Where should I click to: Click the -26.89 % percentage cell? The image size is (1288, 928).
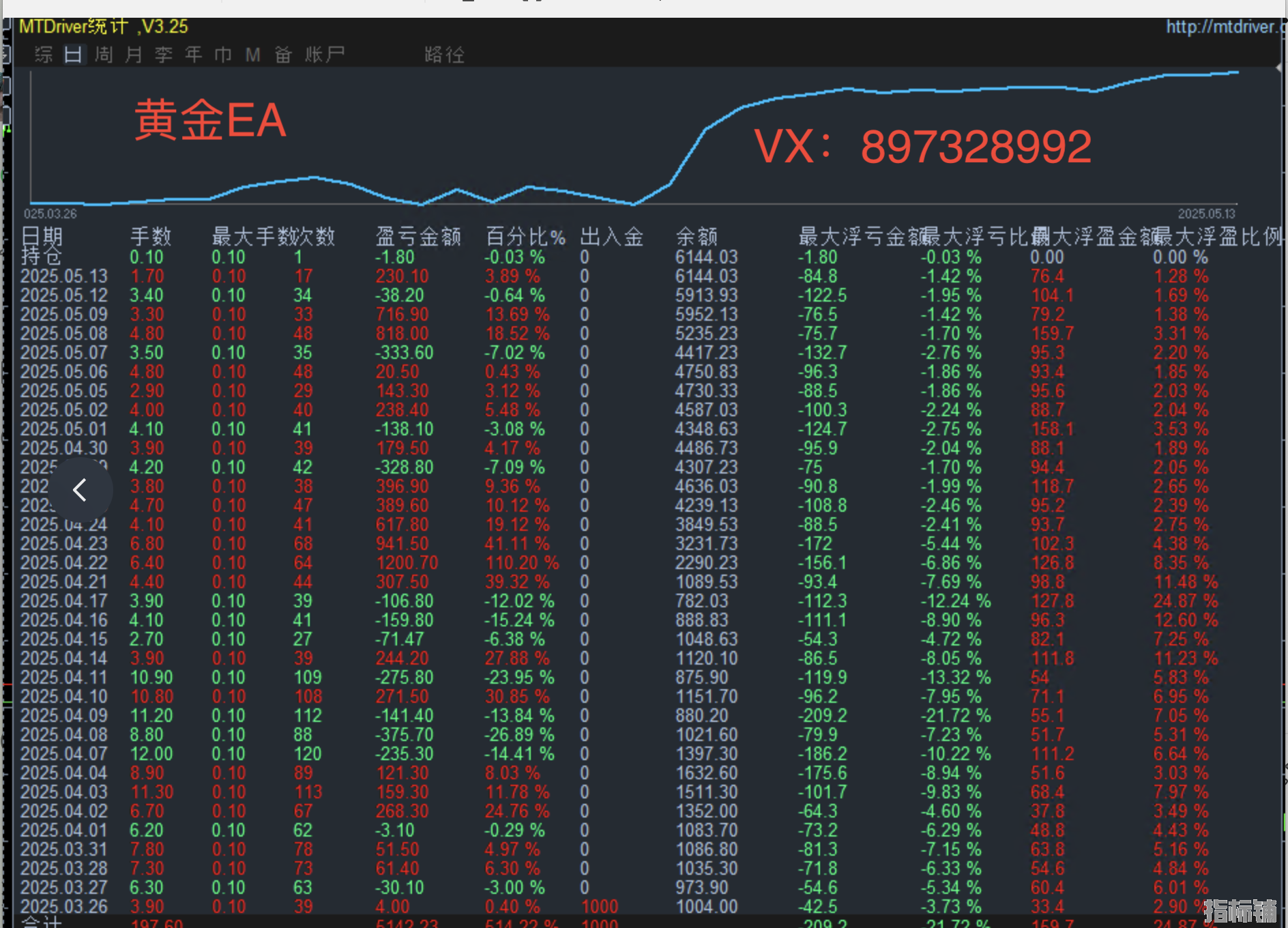coord(519,735)
